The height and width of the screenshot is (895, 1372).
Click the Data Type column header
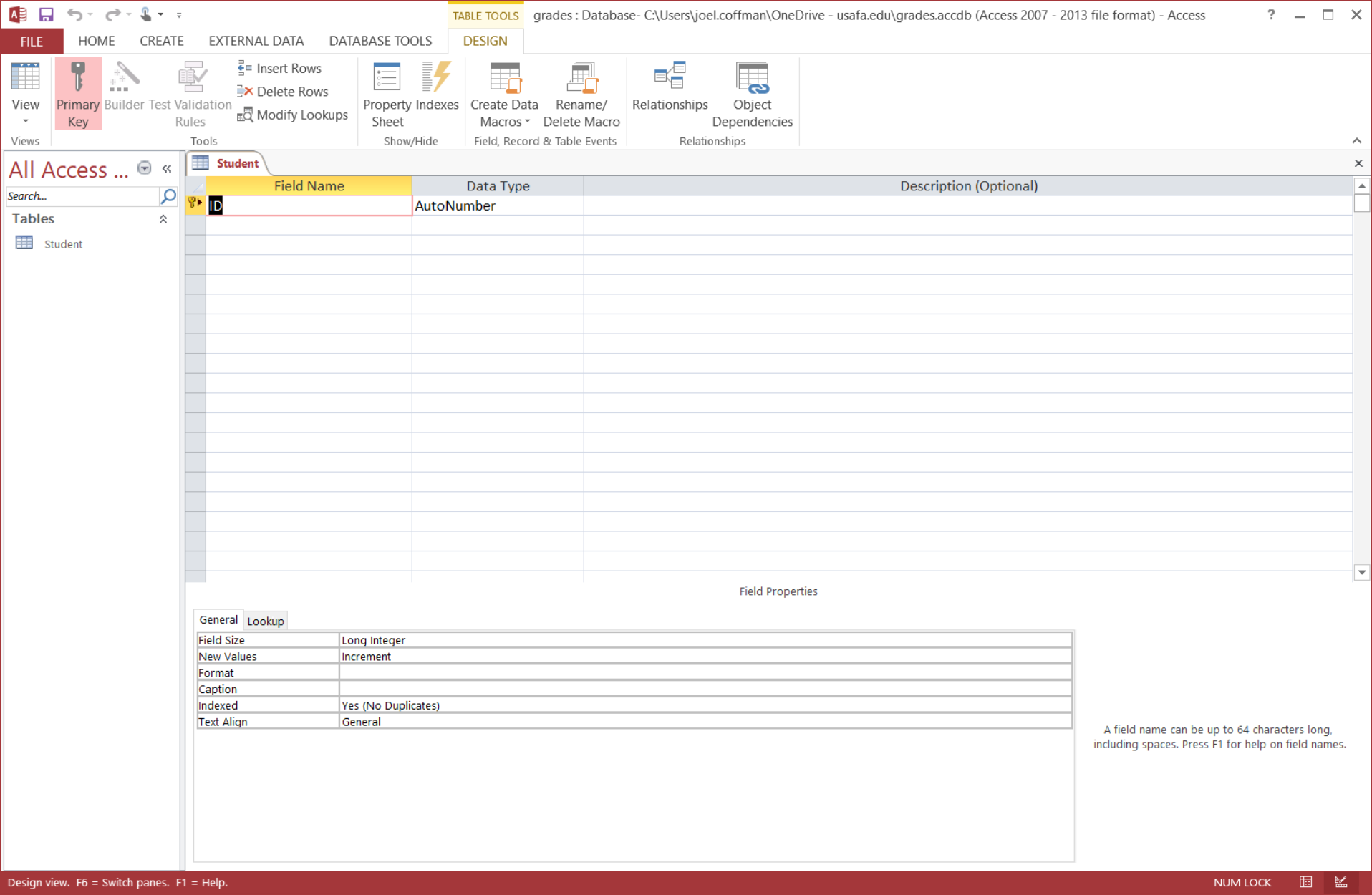(x=498, y=186)
